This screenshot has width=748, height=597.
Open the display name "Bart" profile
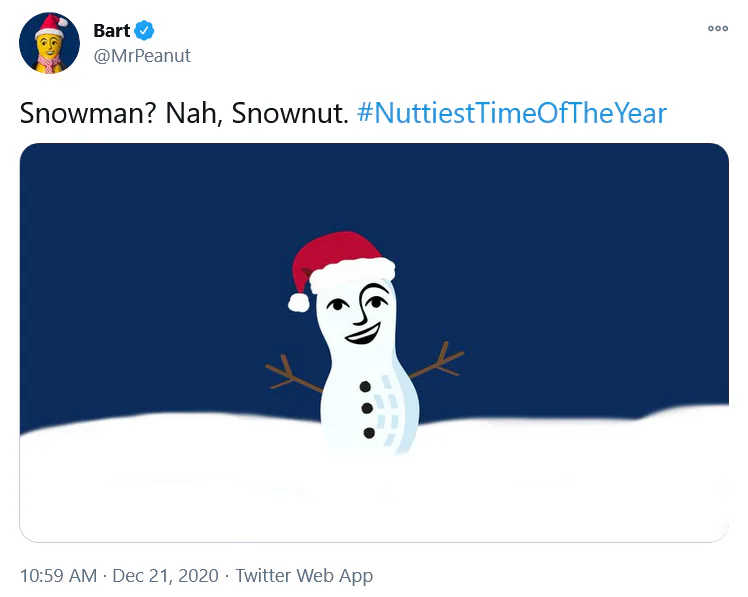click(112, 31)
